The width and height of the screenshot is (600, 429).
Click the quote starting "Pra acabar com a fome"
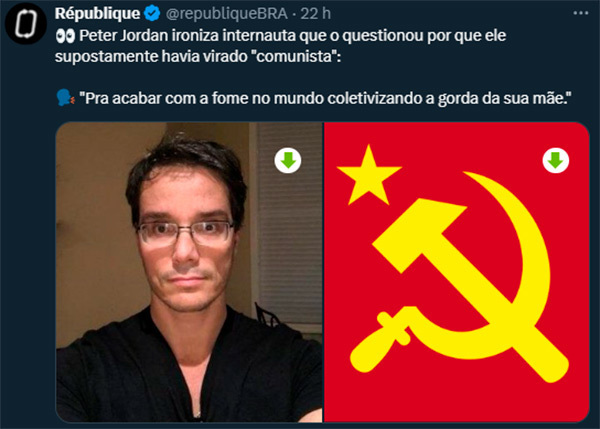click(325, 98)
